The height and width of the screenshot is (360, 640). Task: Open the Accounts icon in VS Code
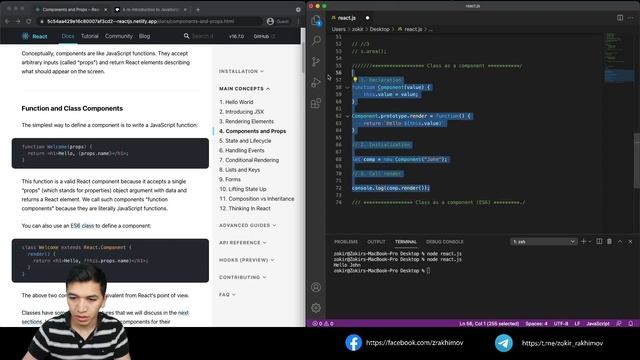click(x=316, y=287)
